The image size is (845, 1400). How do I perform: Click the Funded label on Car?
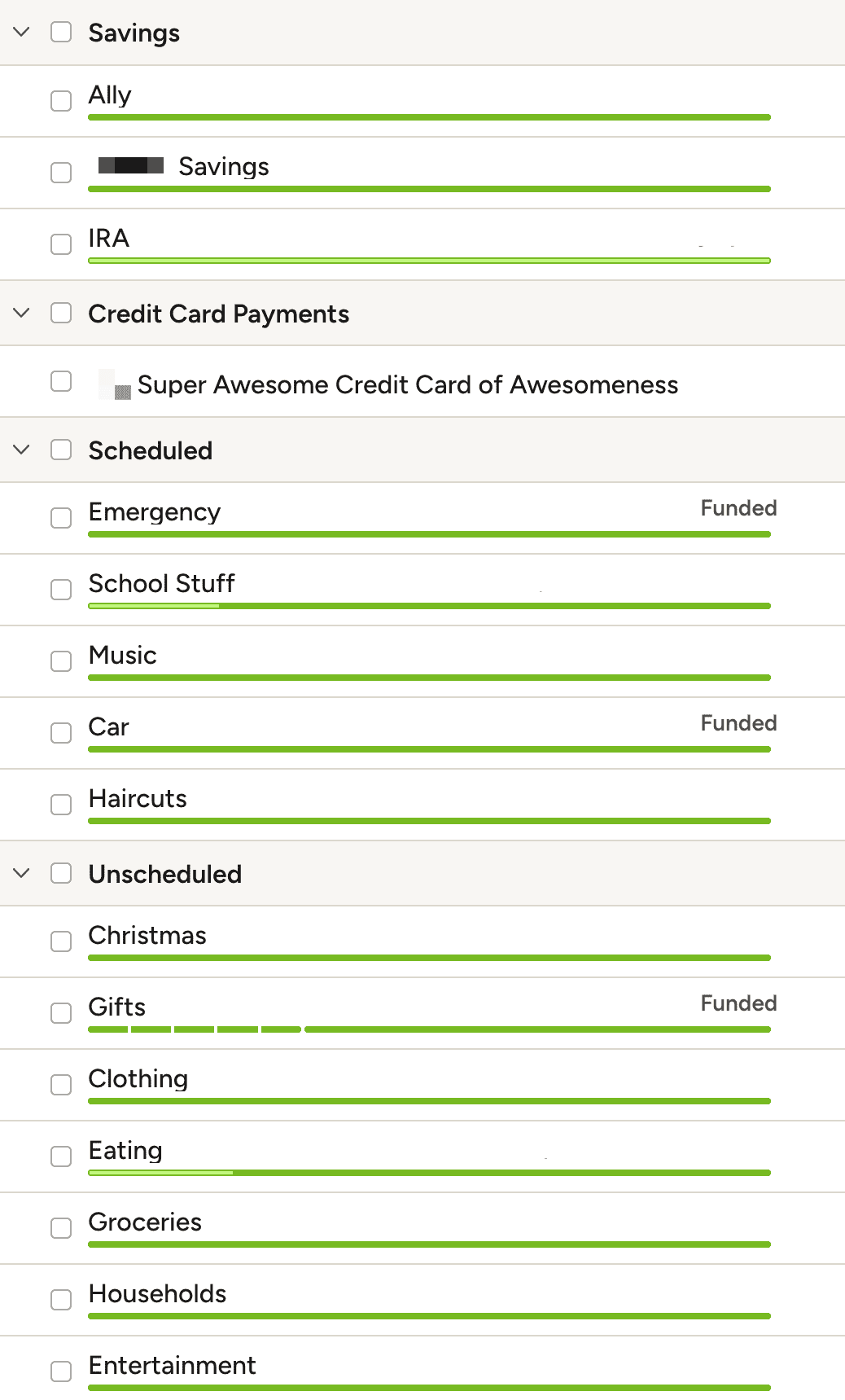click(738, 723)
